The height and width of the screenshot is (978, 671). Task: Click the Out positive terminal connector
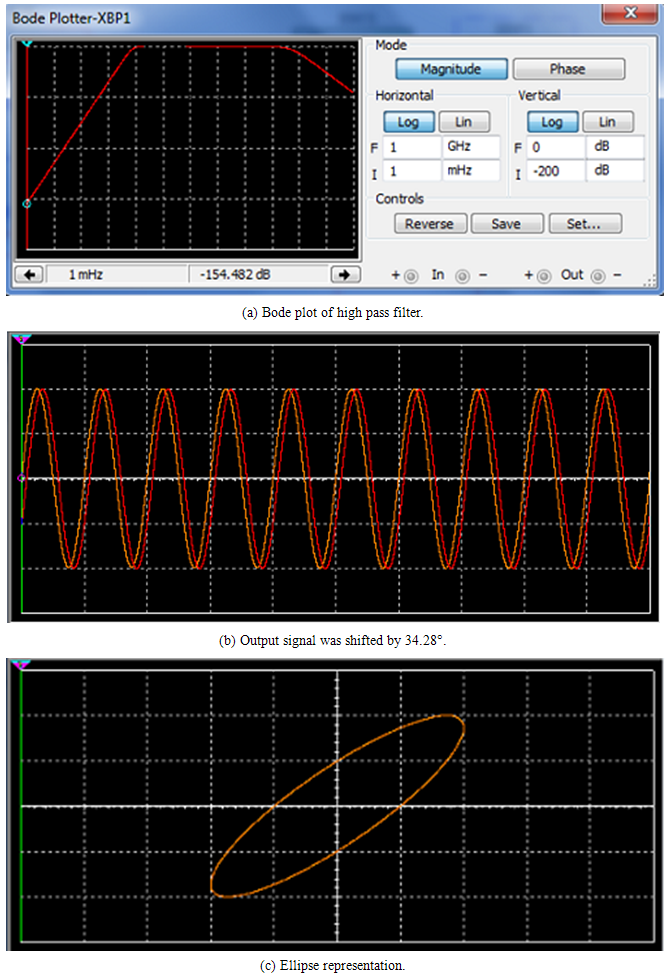(x=543, y=275)
